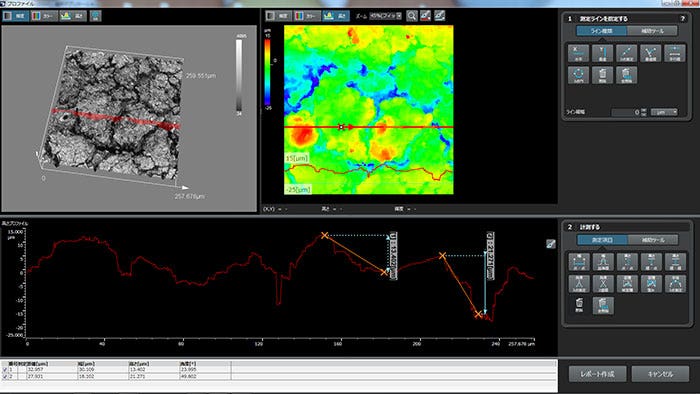Select the arc radius measurement tool
The height and width of the screenshot is (394, 700).
(675, 284)
